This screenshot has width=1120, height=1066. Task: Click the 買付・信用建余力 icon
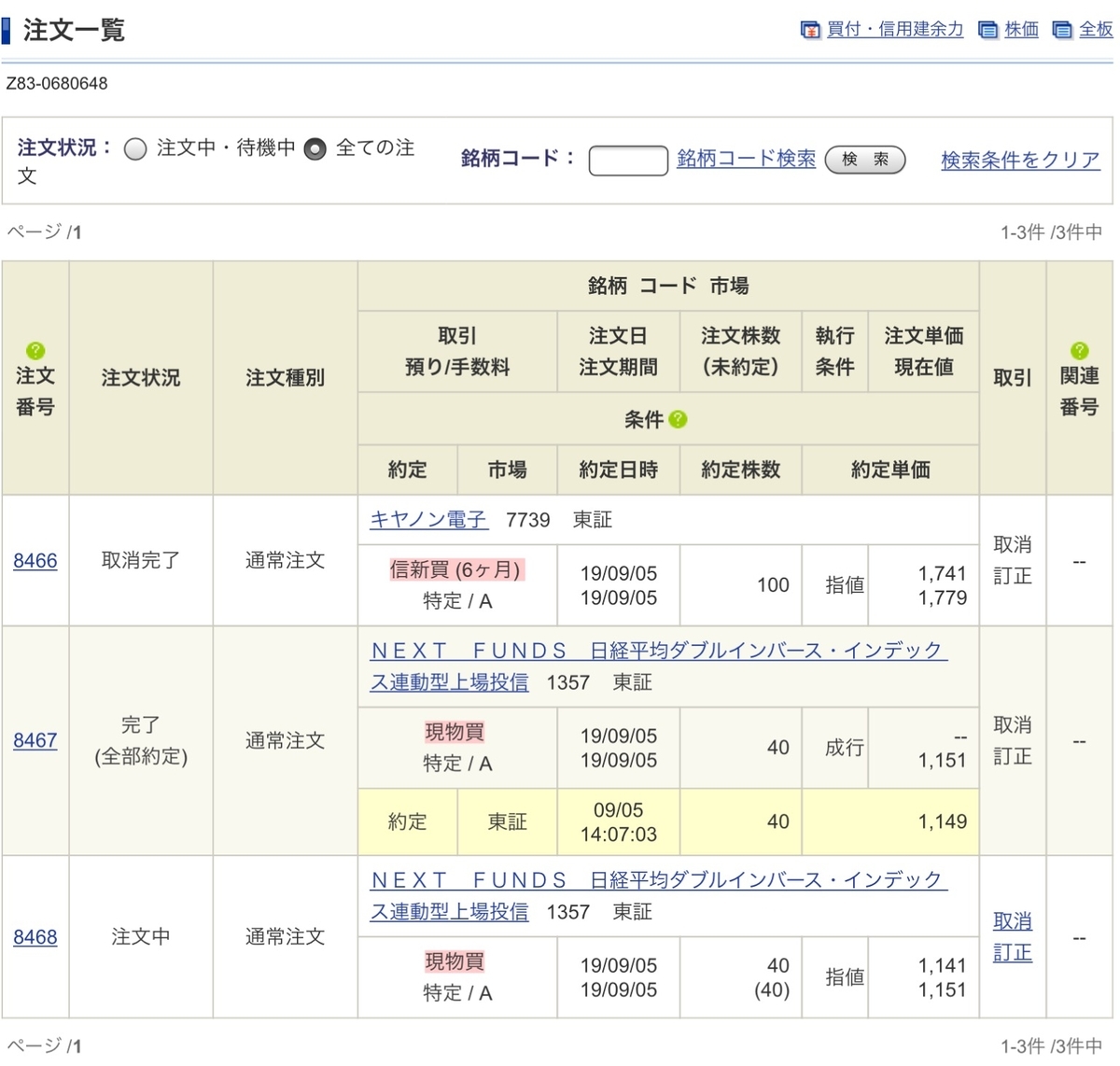[x=810, y=30]
